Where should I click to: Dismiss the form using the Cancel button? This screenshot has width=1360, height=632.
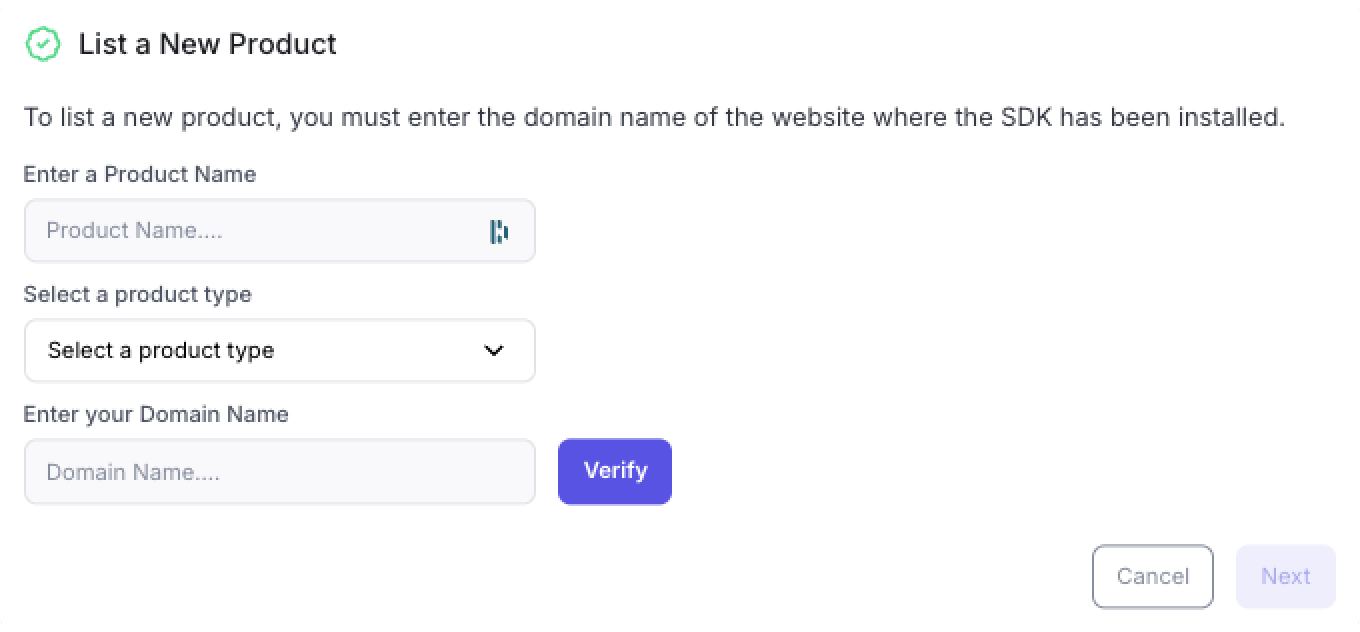(1153, 576)
